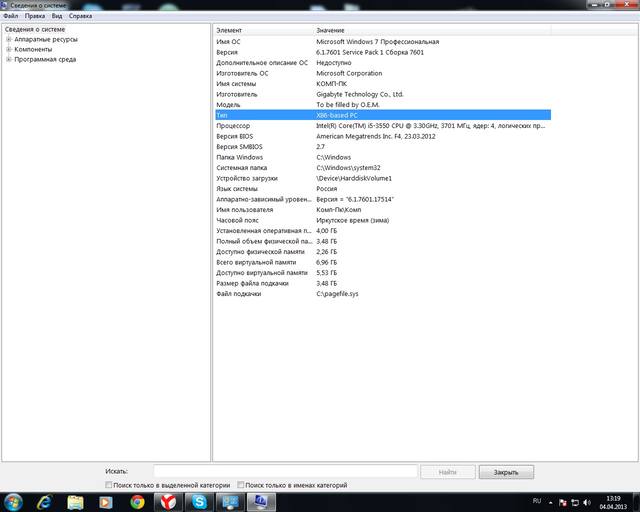Switch to the System Information taskbar icon
The image size is (640, 512).
click(x=261, y=501)
